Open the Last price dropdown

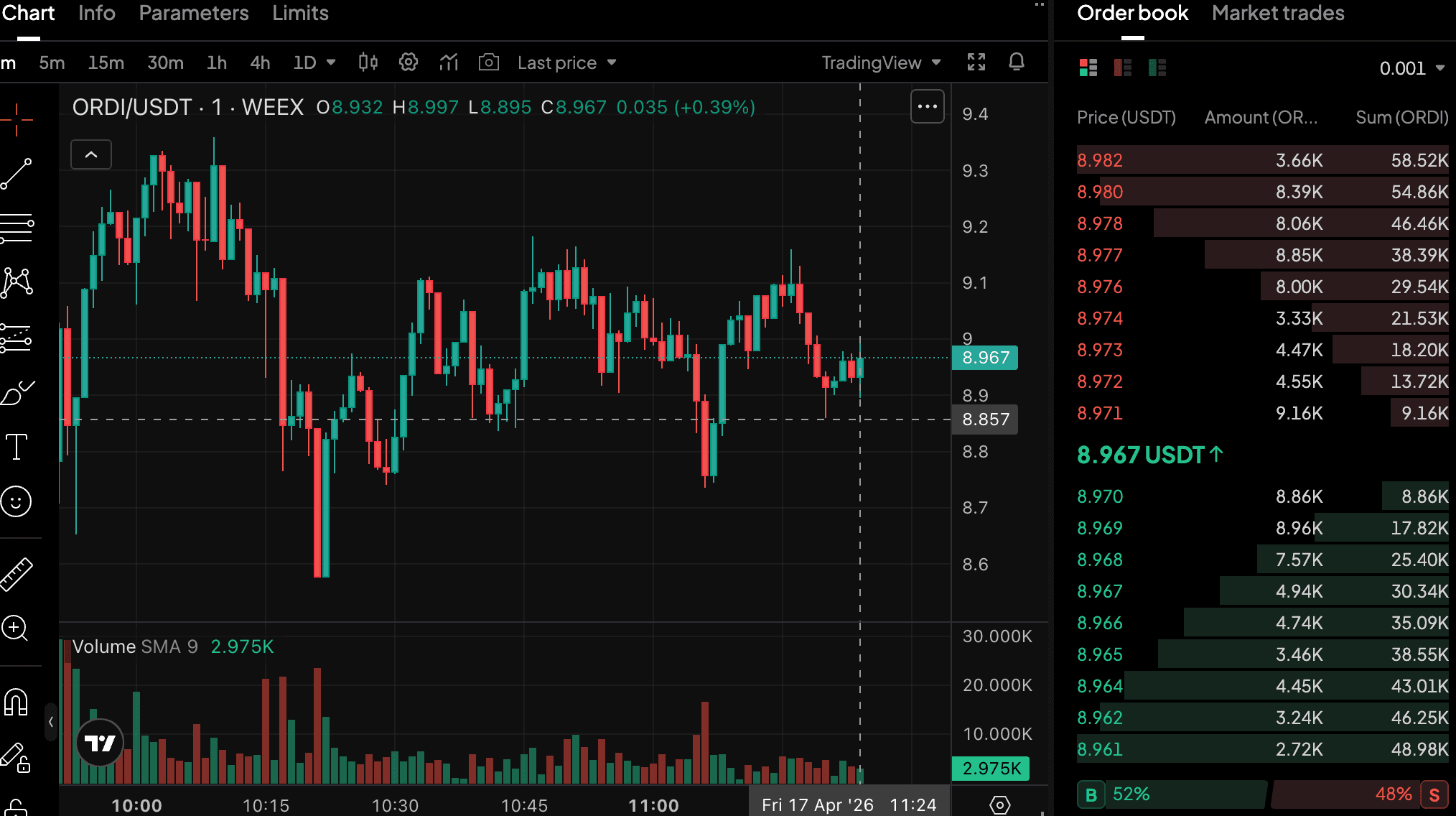point(566,62)
